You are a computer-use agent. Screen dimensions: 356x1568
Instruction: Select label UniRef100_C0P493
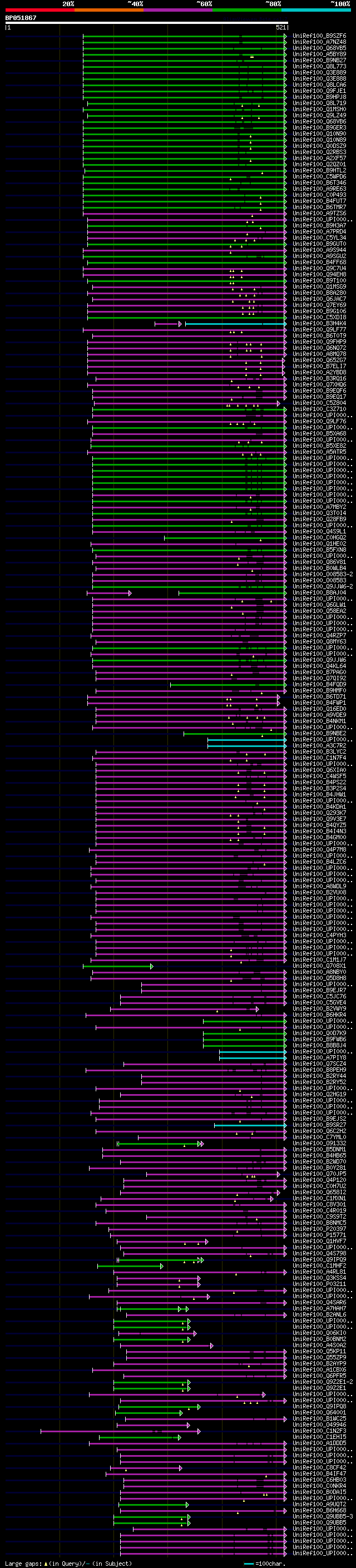click(319, 195)
